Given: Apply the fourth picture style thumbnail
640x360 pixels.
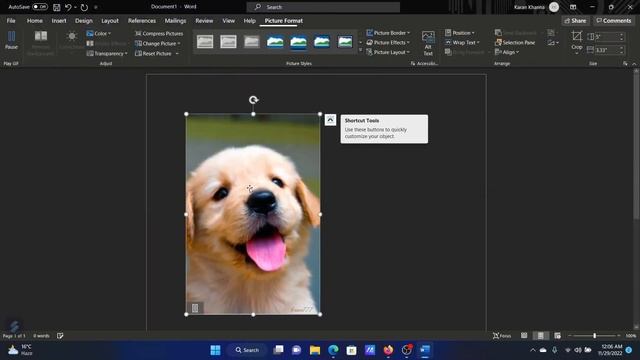Looking at the screenshot, I should coord(275,42).
